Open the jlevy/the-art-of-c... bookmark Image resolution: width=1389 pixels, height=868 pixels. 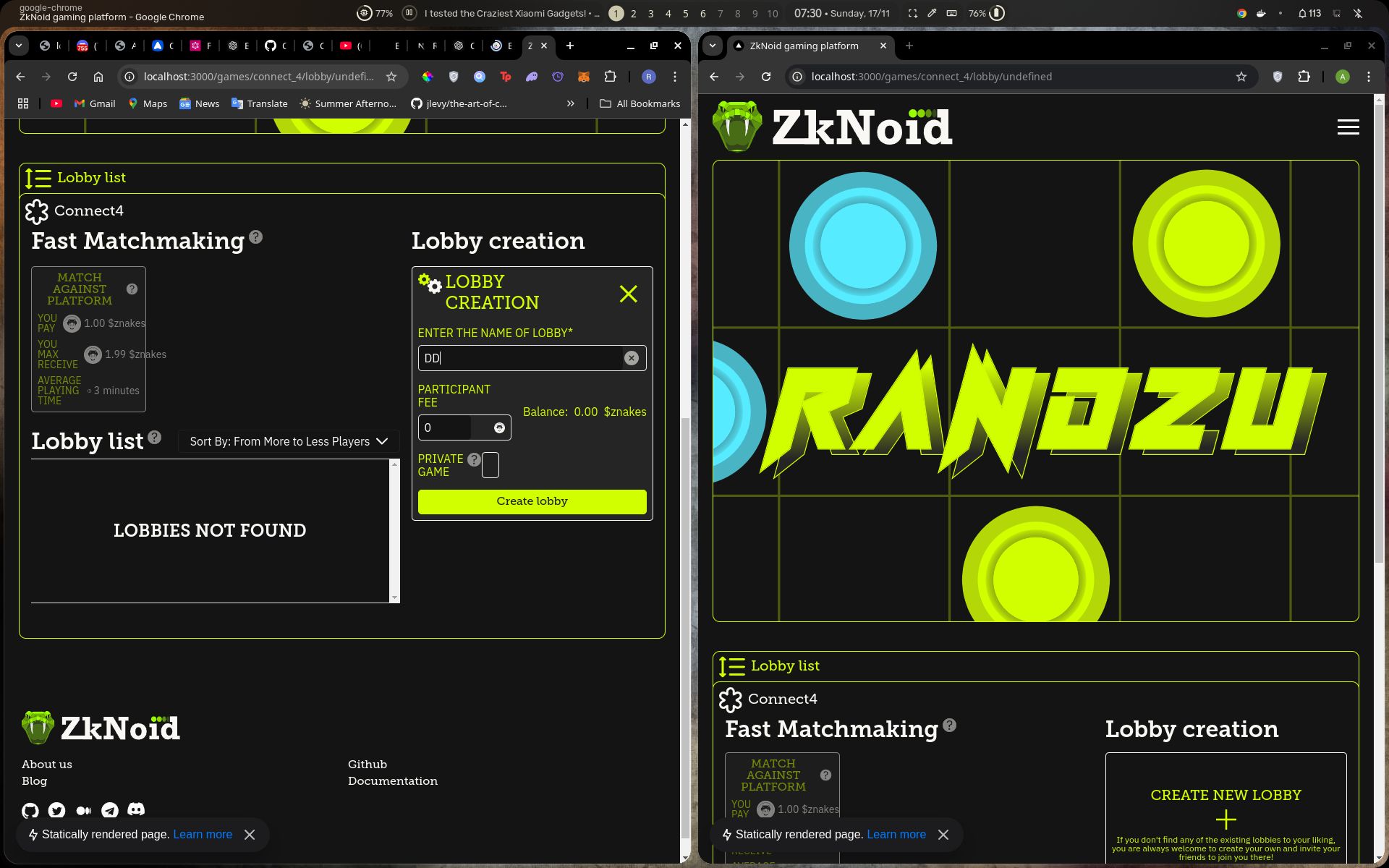pos(459,103)
